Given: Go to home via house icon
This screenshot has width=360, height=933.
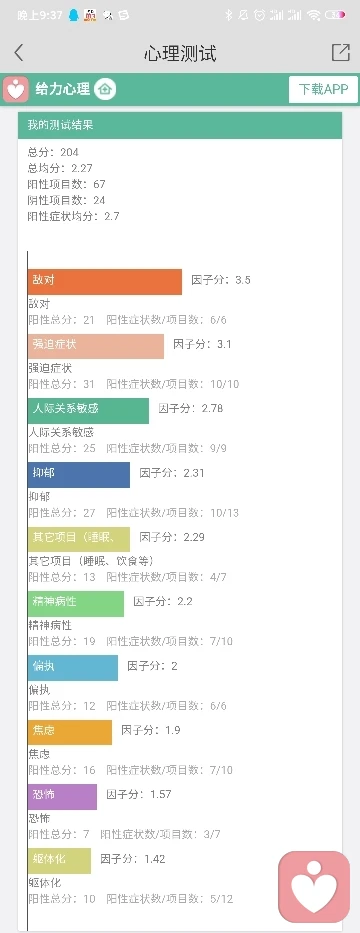Looking at the screenshot, I should [x=105, y=89].
